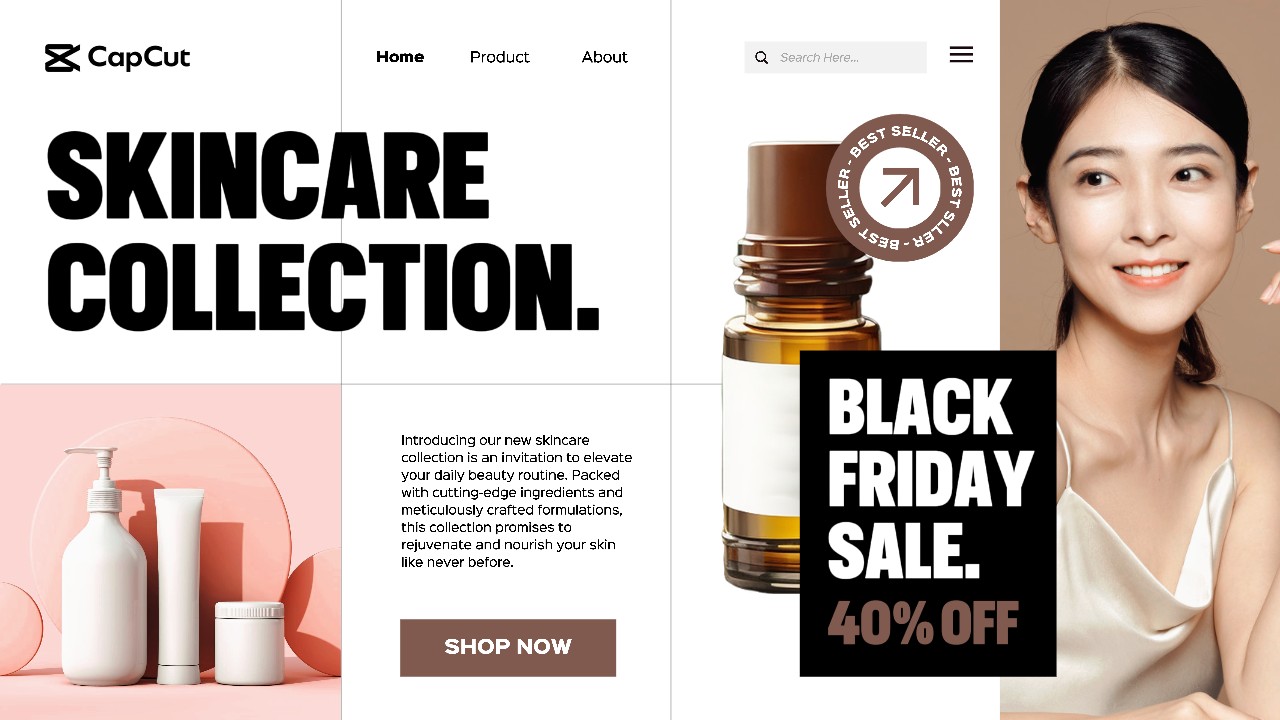Screen dimensions: 1280x720
Task: Click the CapCut logo icon
Action: pos(62,58)
